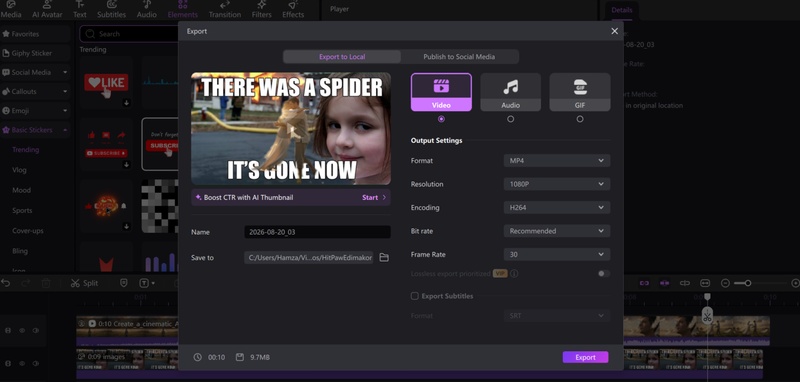Click timeline zoom out minus icon
The width and height of the screenshot is (800, 382).
725,283
